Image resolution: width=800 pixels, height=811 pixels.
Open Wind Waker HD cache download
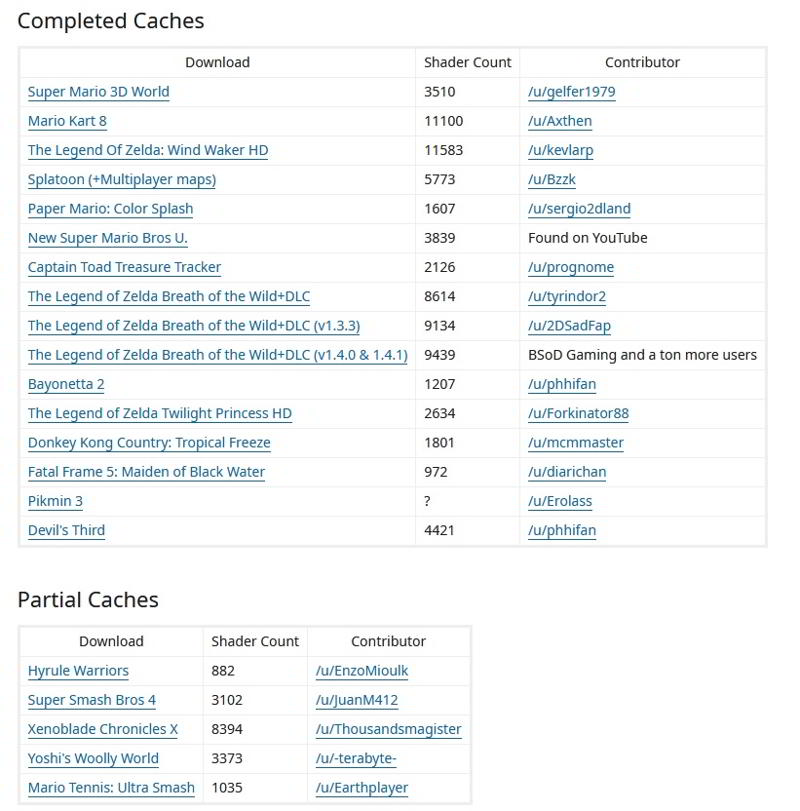tap(148, 150)
